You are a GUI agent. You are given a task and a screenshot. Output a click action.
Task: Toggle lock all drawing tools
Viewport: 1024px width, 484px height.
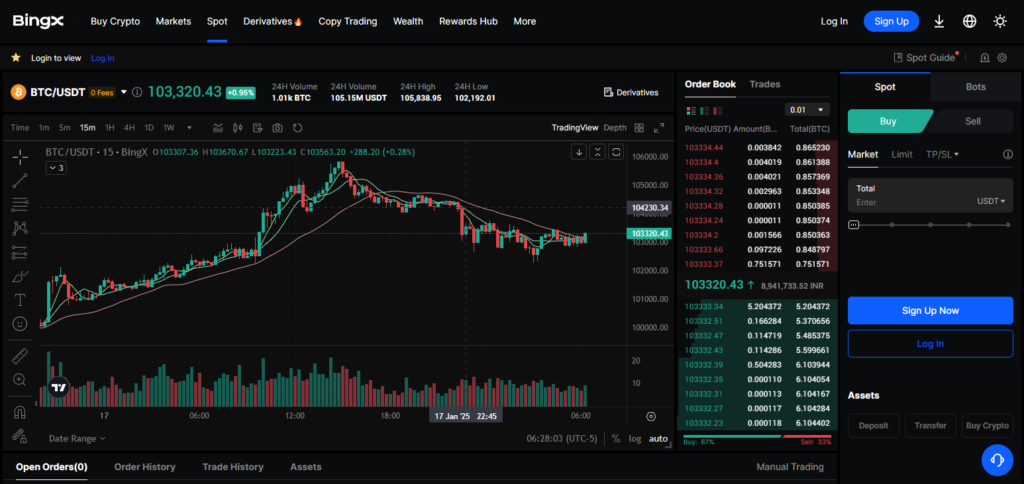pos(20,435)
